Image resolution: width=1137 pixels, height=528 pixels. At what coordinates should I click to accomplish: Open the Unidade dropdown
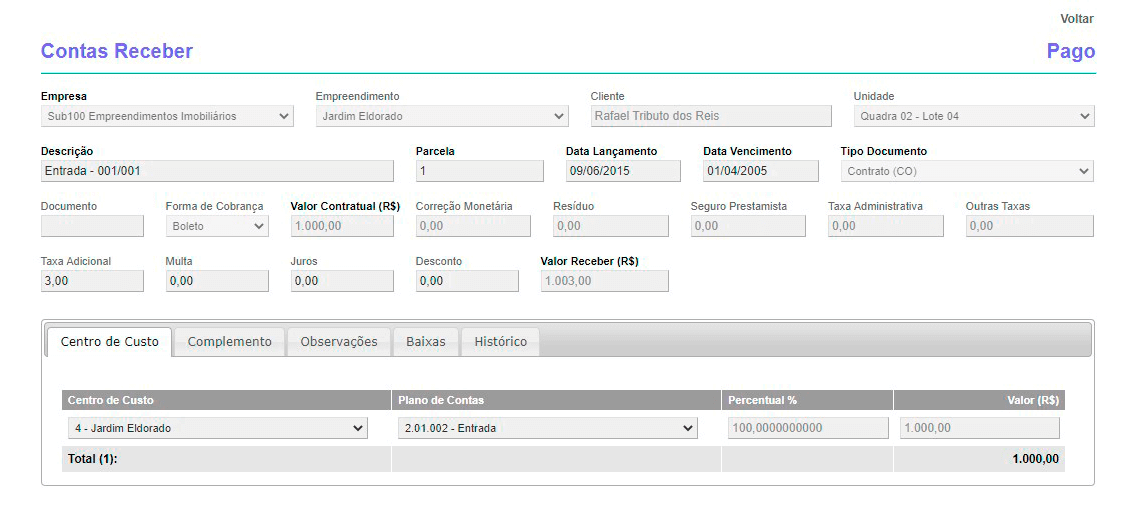pos(973,116)
